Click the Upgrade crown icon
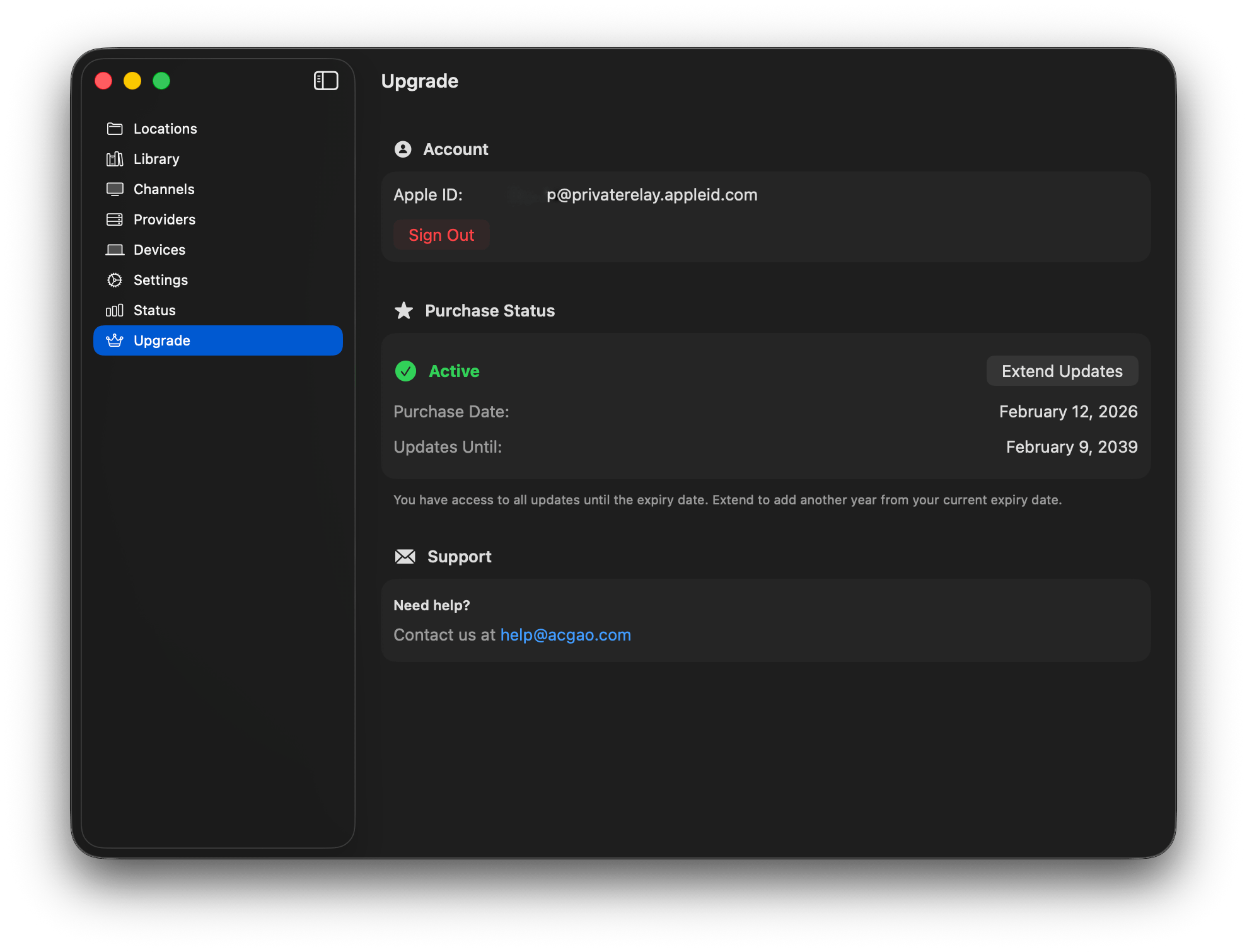The height and width of the screenshot is (952, 1247). (115, 340)
